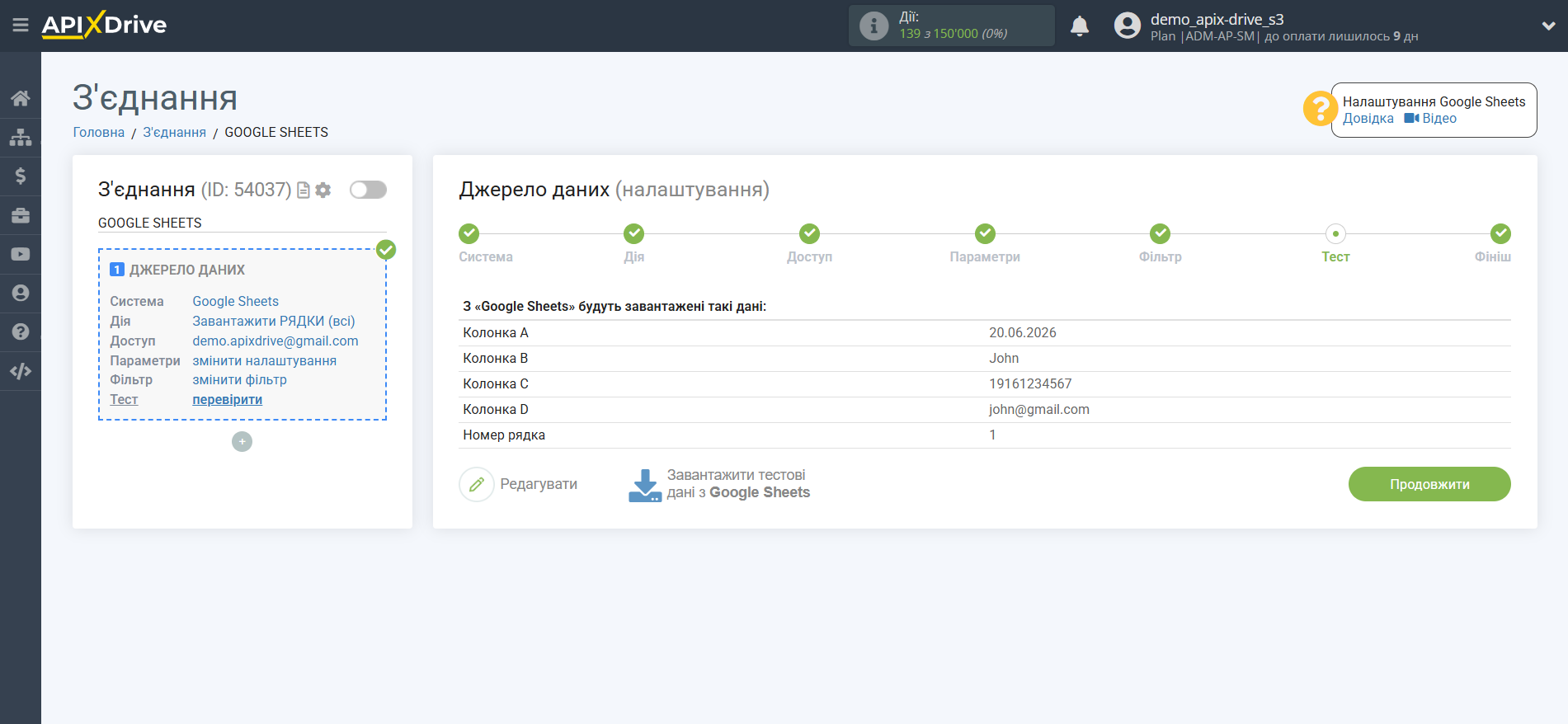Click the actions info icon
The width and height of the screenshot is (1568, 724).
pyautogui.click(x=873, y=26)
